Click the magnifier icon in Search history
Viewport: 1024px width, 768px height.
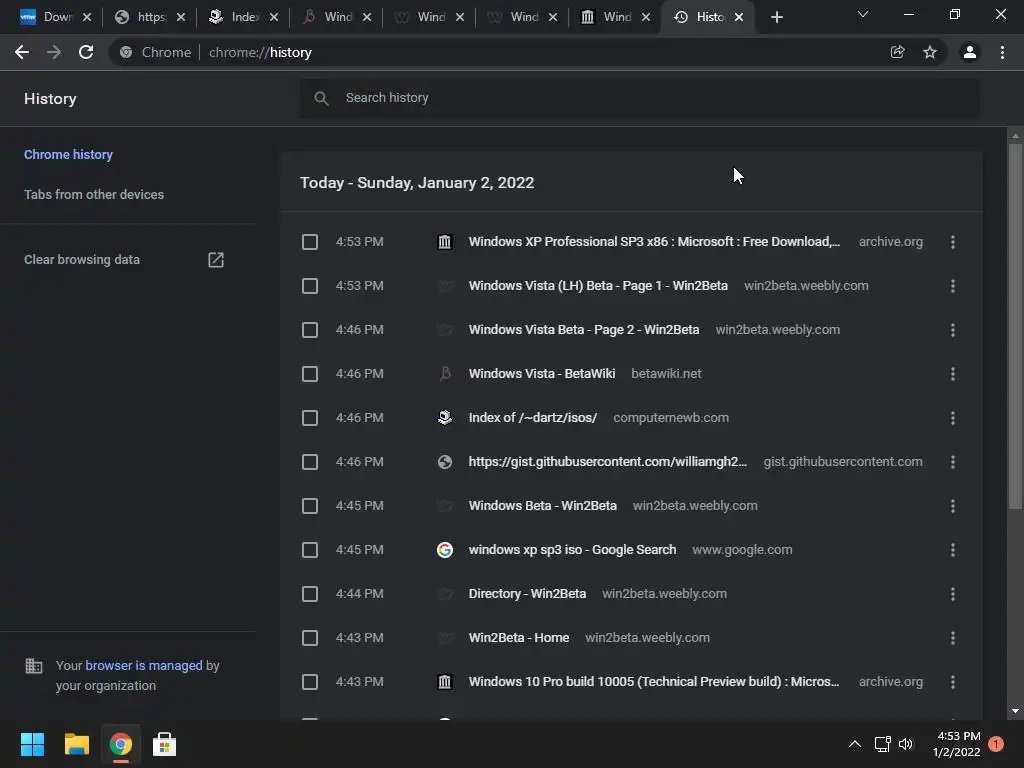pyautogui.click(x=321, y=98)
